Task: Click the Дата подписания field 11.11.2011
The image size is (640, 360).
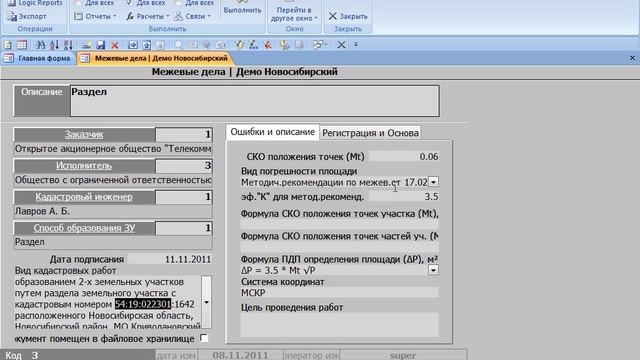Action: (x=169, y=259)
